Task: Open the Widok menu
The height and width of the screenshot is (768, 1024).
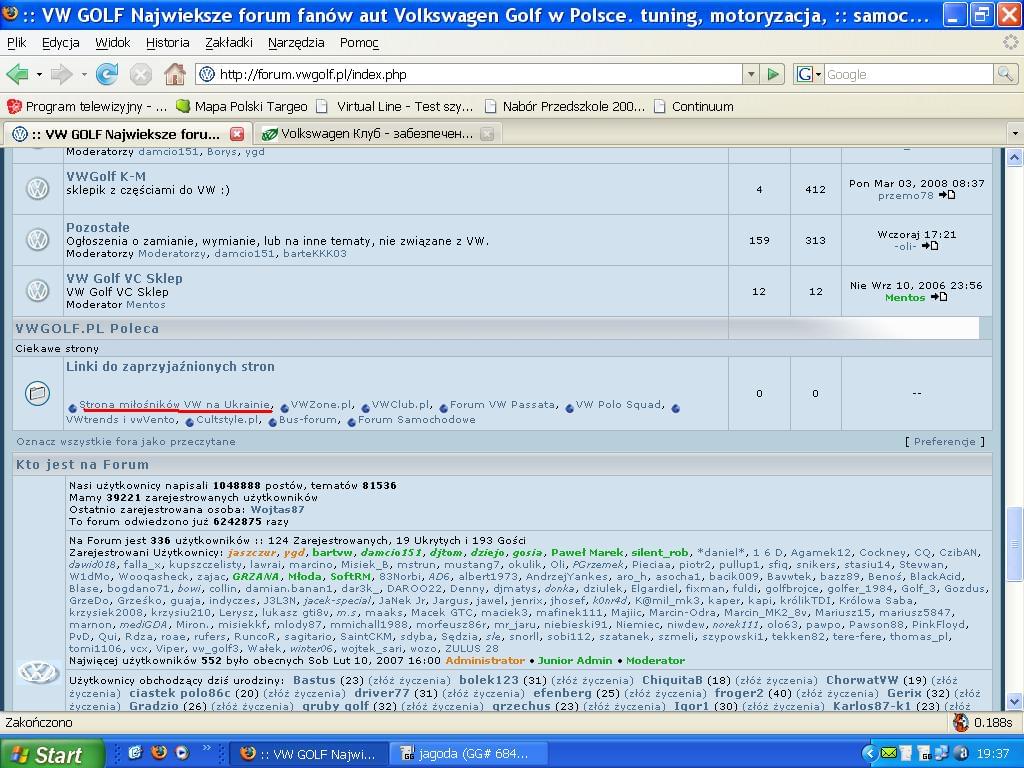Action: click(x=113, y=42)
